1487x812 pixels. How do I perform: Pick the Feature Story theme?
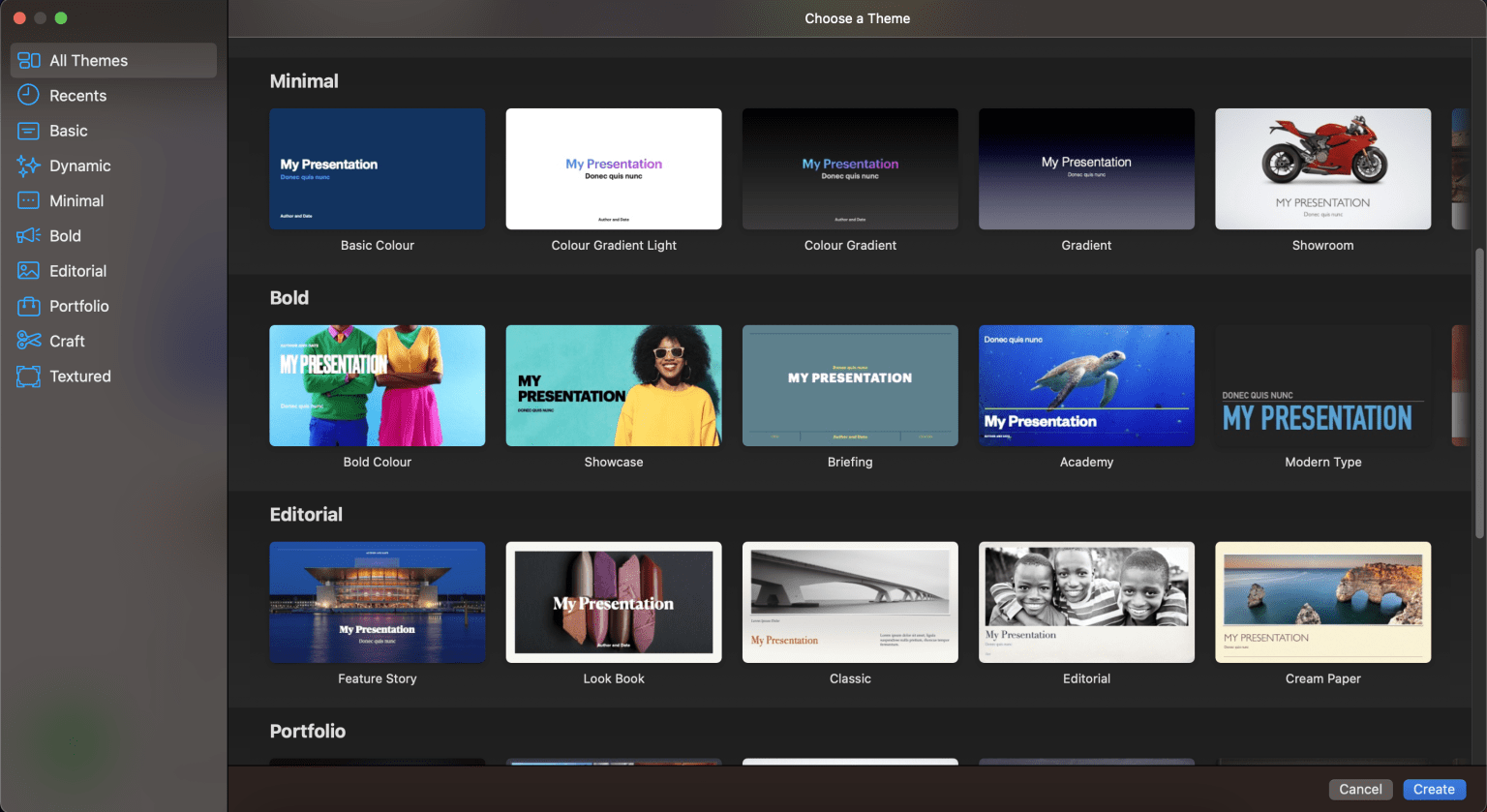point(377,602)
